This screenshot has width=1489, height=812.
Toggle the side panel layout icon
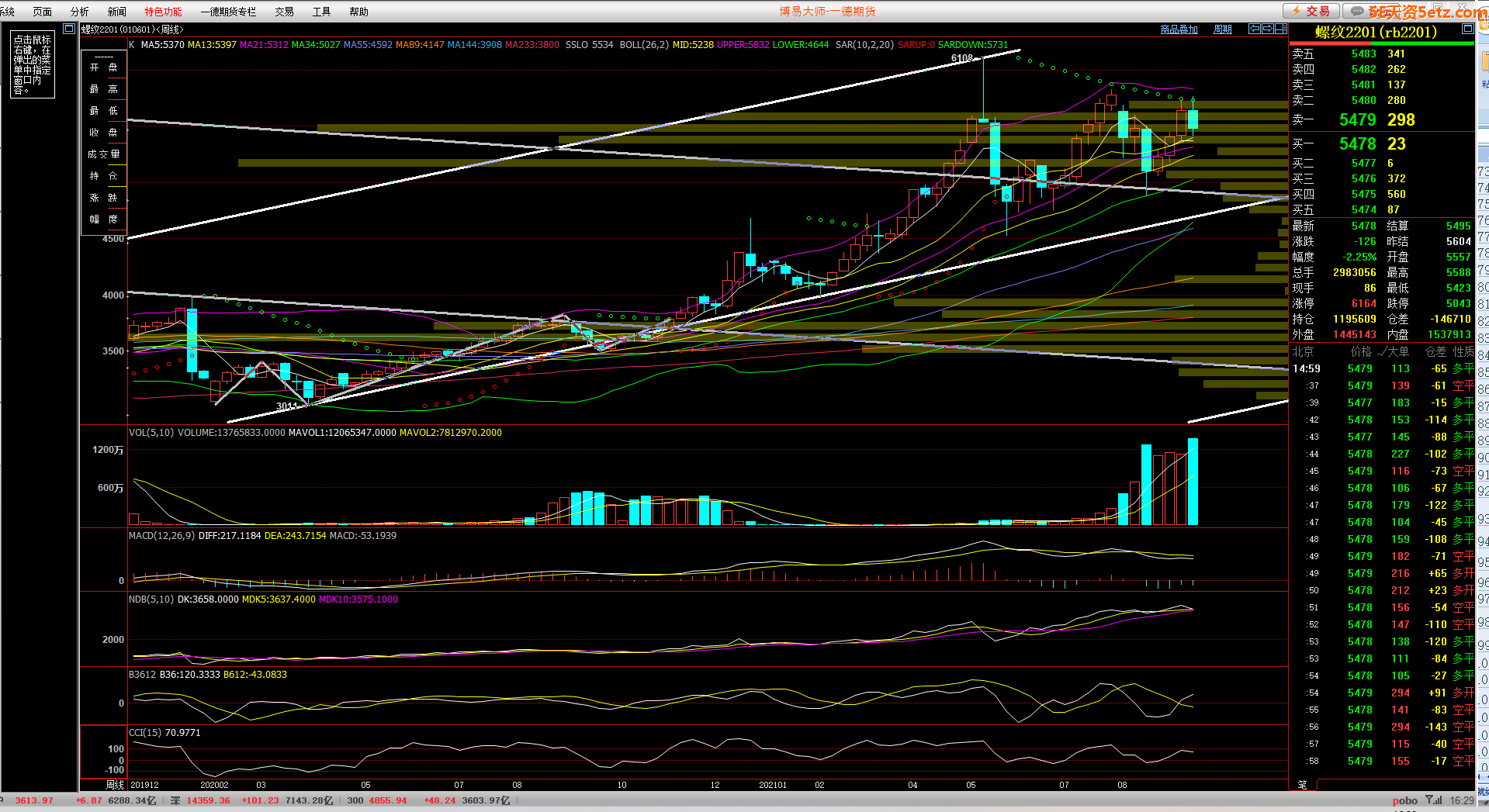[x=1281, y=29]
